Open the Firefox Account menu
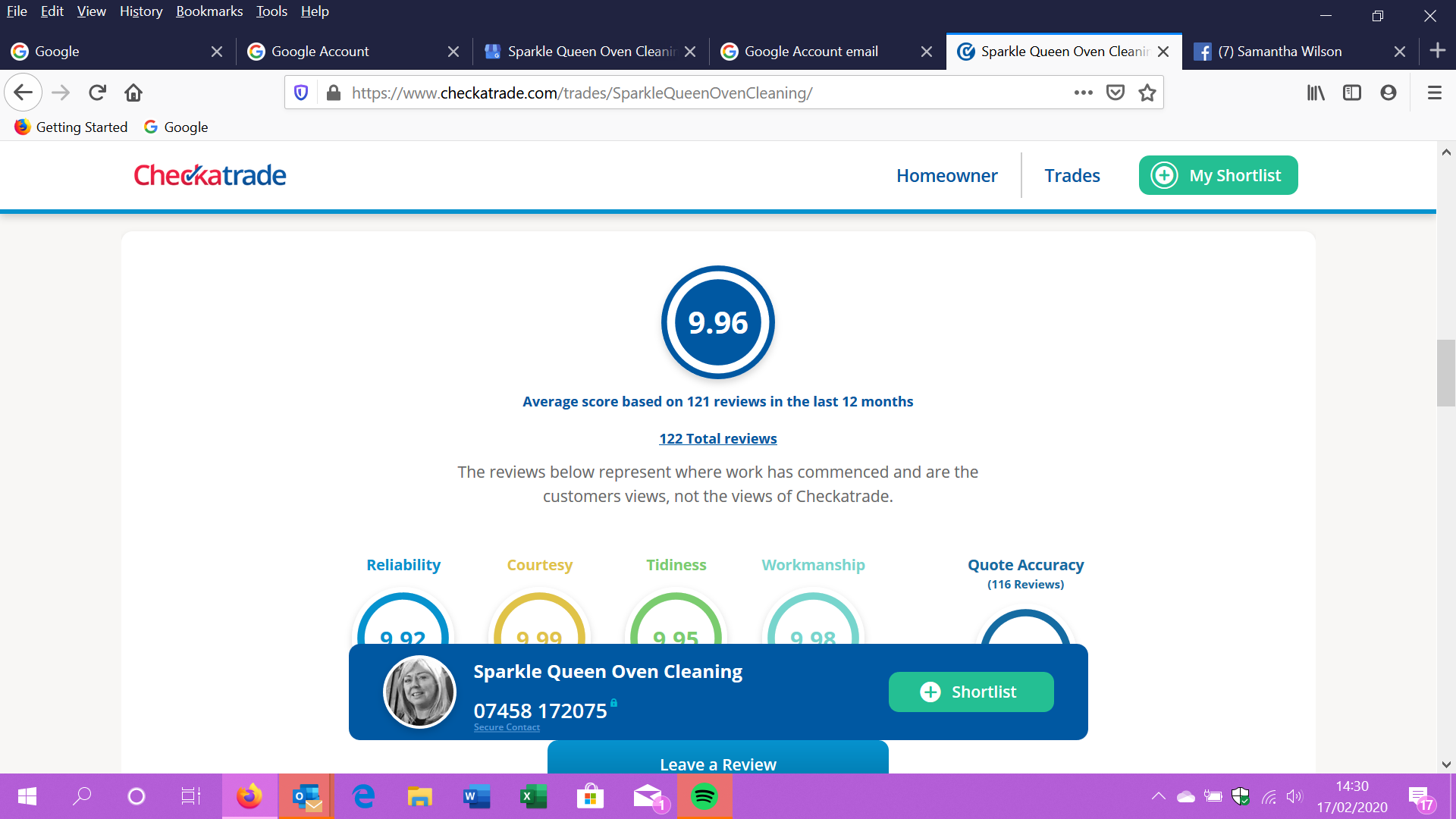 1389,93
